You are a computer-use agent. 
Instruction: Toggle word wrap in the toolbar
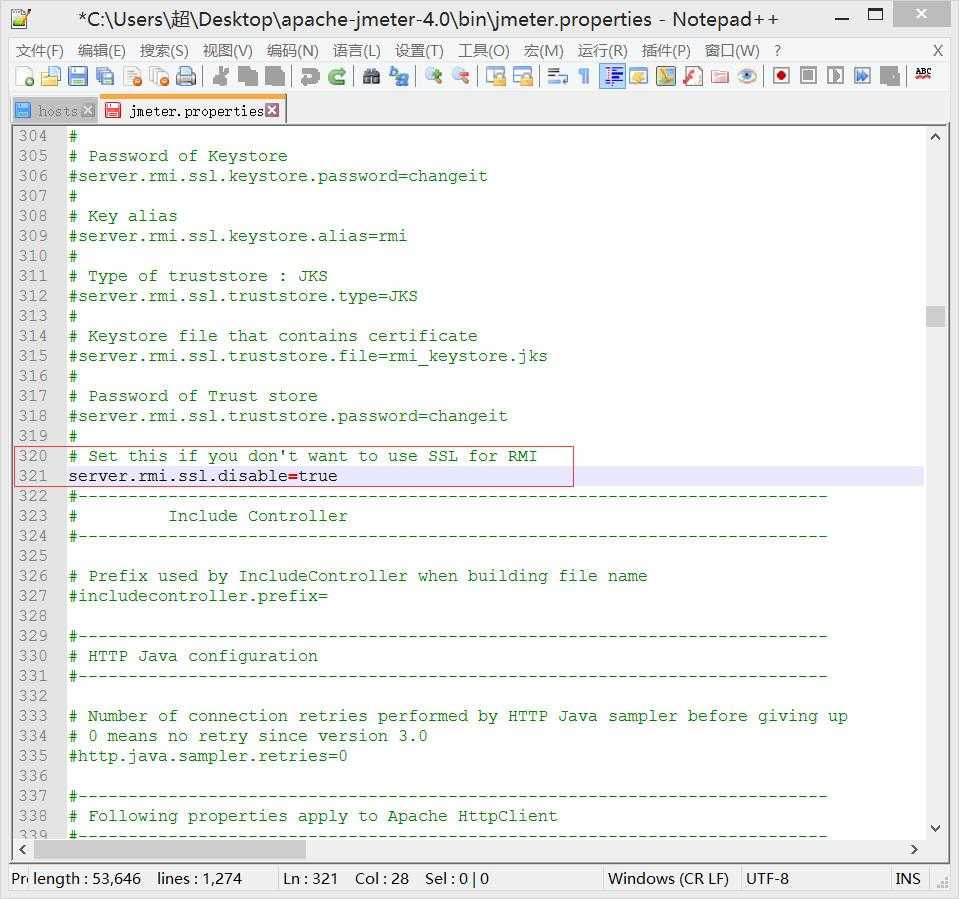click(557, 76)
